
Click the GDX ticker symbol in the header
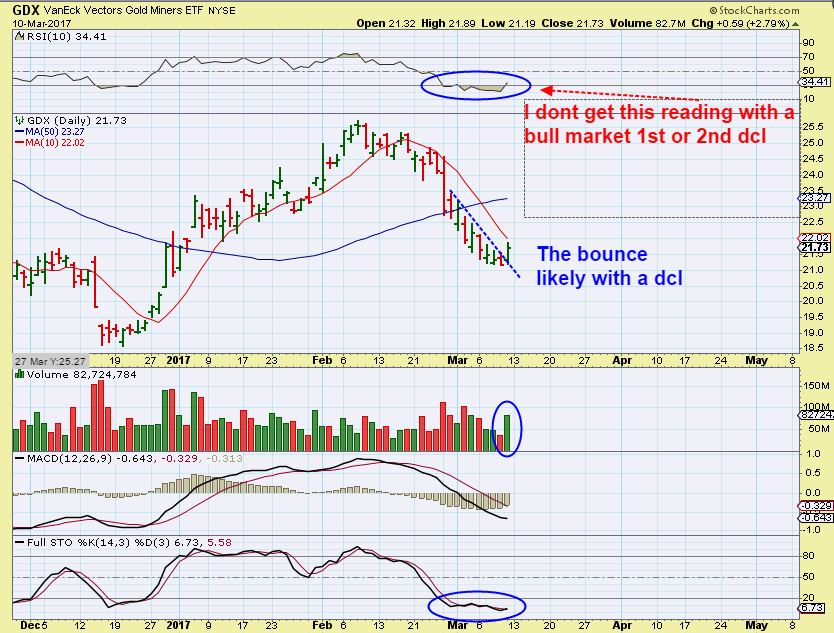point(26,10)
